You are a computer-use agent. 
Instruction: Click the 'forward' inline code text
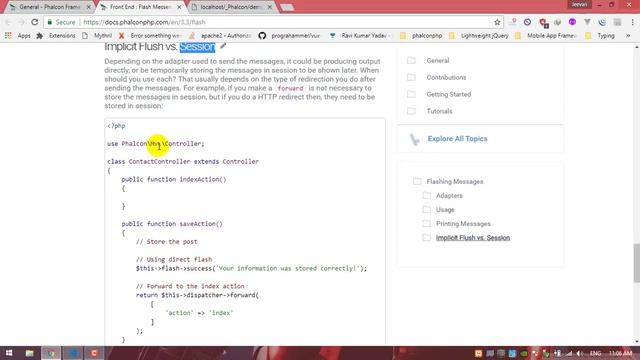click(x=290, y=88)
